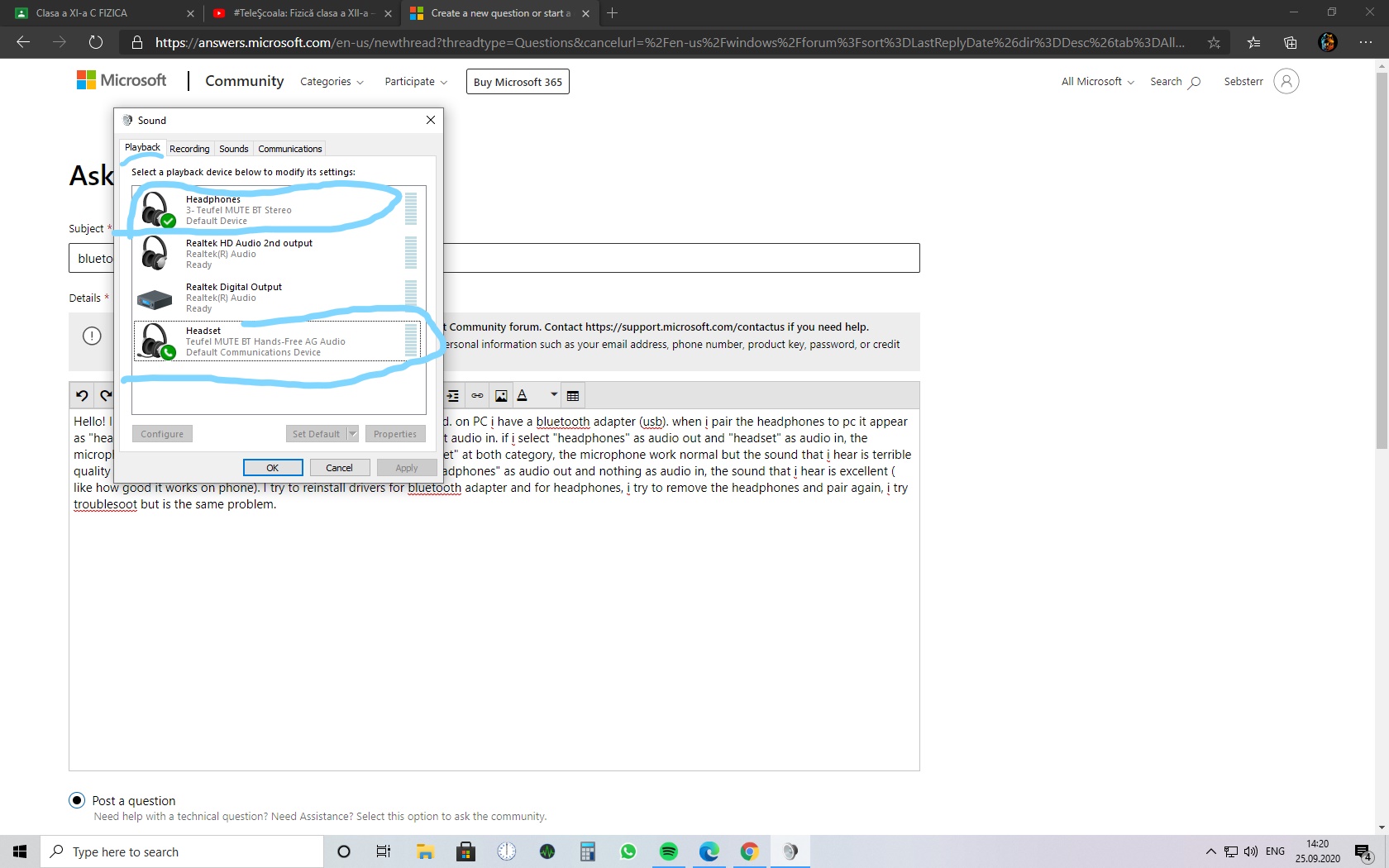Open Task View on taskbar
1389x868 pixels.
point(384,851)
